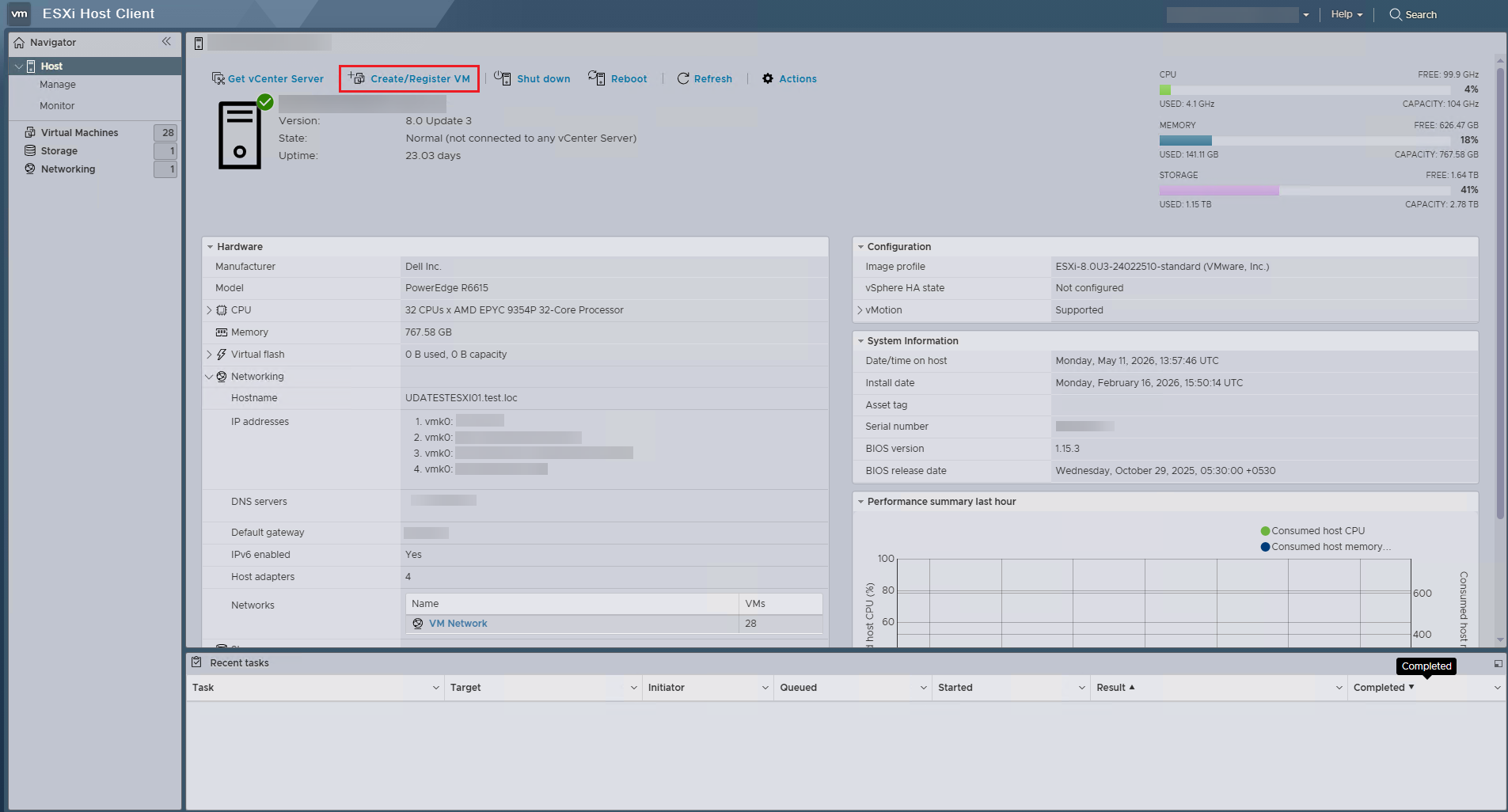Viewport: 1508px width, 812px height.
Task: Click Create/Register VM button
Action: pyautogui.click(x=409, y=78)
